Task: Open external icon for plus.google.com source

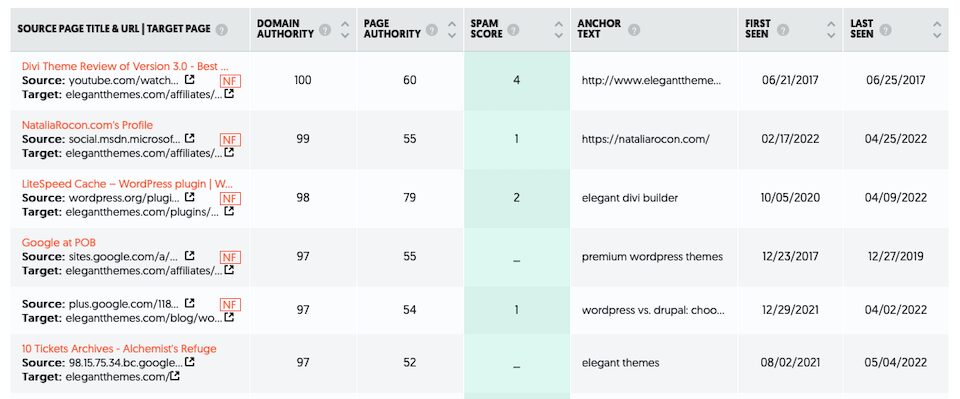Action: coord(190,303)
